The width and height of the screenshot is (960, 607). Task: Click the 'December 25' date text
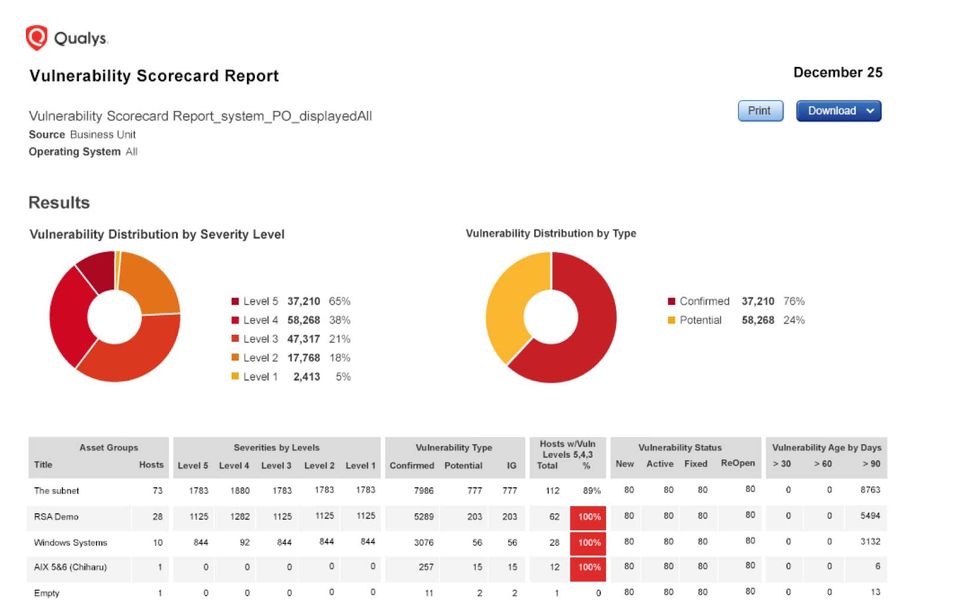[x=838, y=72]
